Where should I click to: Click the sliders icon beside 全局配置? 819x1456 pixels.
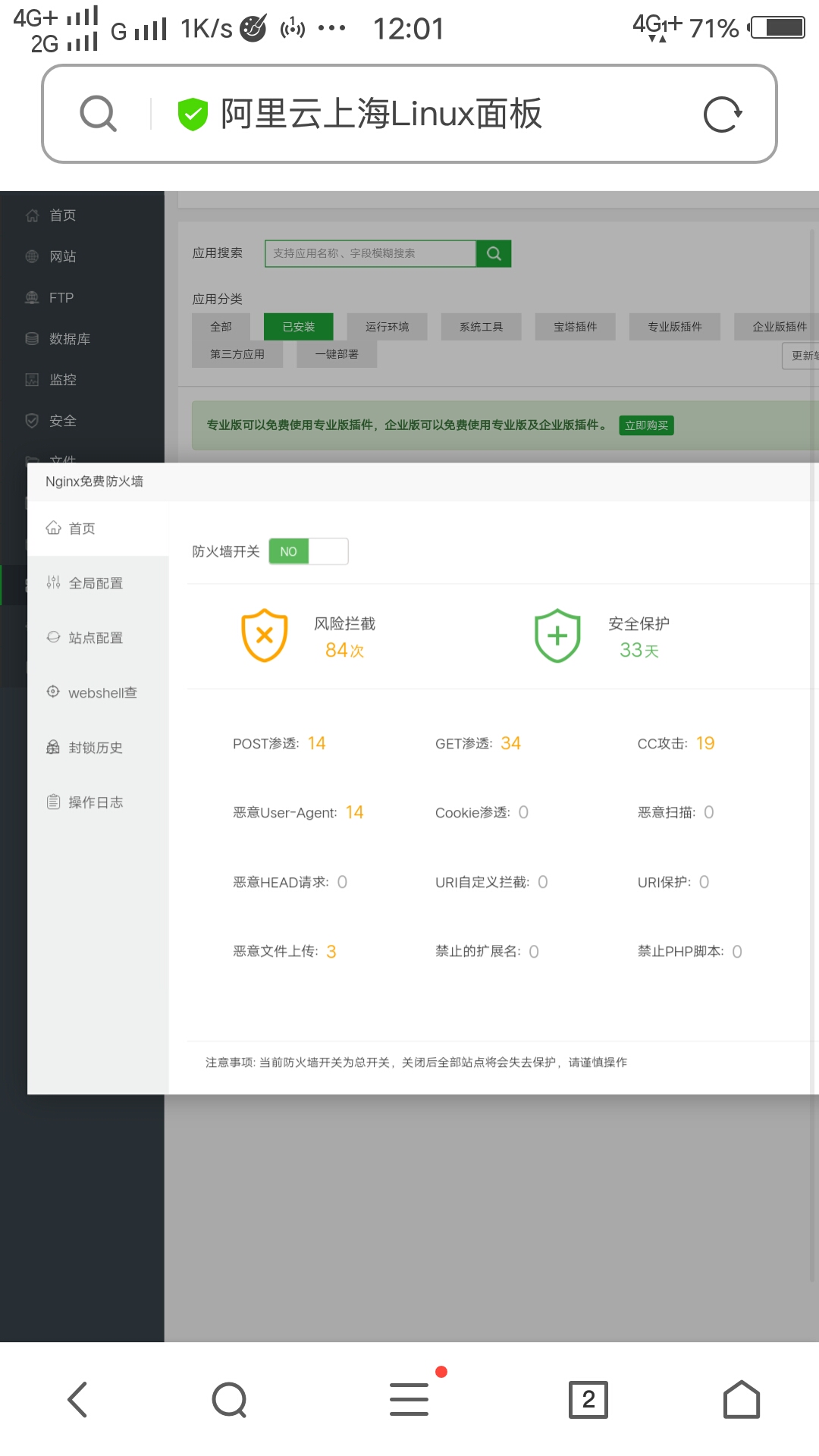[x=53, y=582]
